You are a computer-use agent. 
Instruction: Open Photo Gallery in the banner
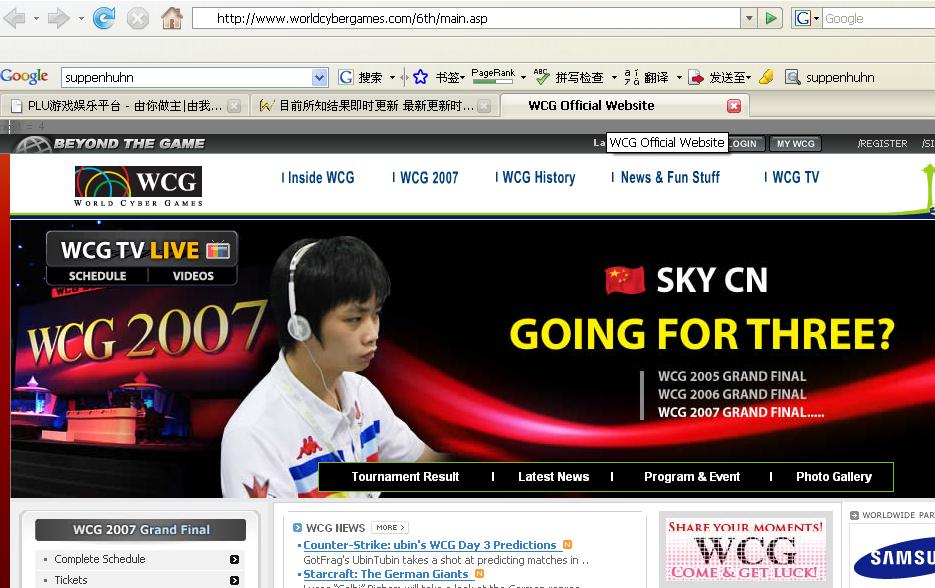(834, 476)
